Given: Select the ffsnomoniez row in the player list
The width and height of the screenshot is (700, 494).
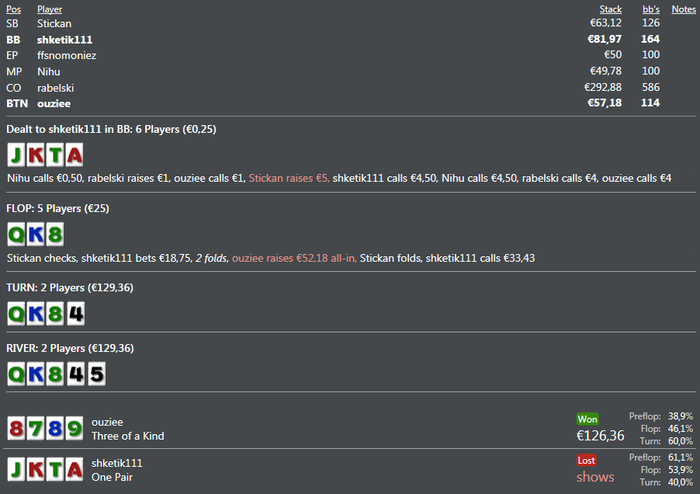Looking at the screenshot, I should (66, 55).
